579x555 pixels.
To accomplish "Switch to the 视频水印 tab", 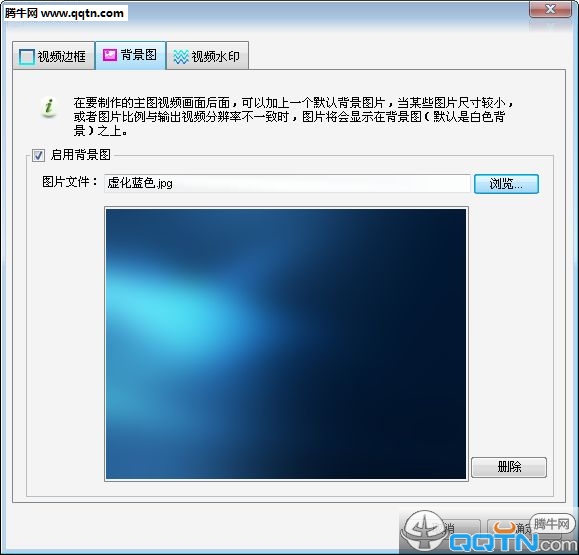I will (208, 56).
